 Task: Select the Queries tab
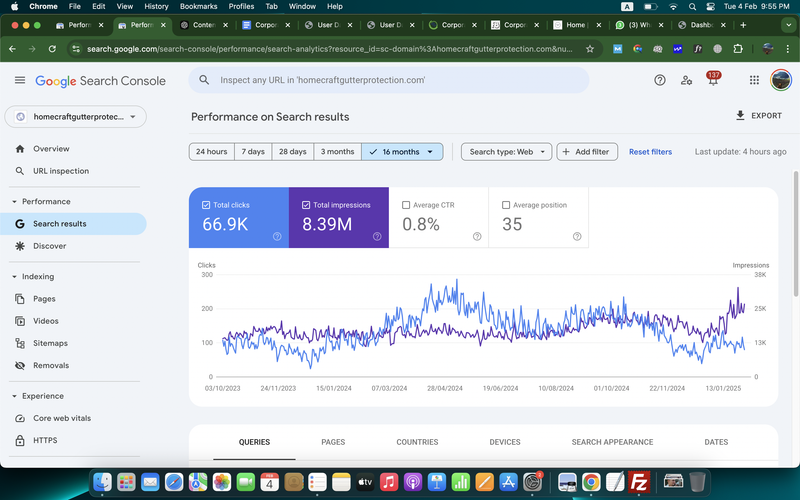pos(254,442)
